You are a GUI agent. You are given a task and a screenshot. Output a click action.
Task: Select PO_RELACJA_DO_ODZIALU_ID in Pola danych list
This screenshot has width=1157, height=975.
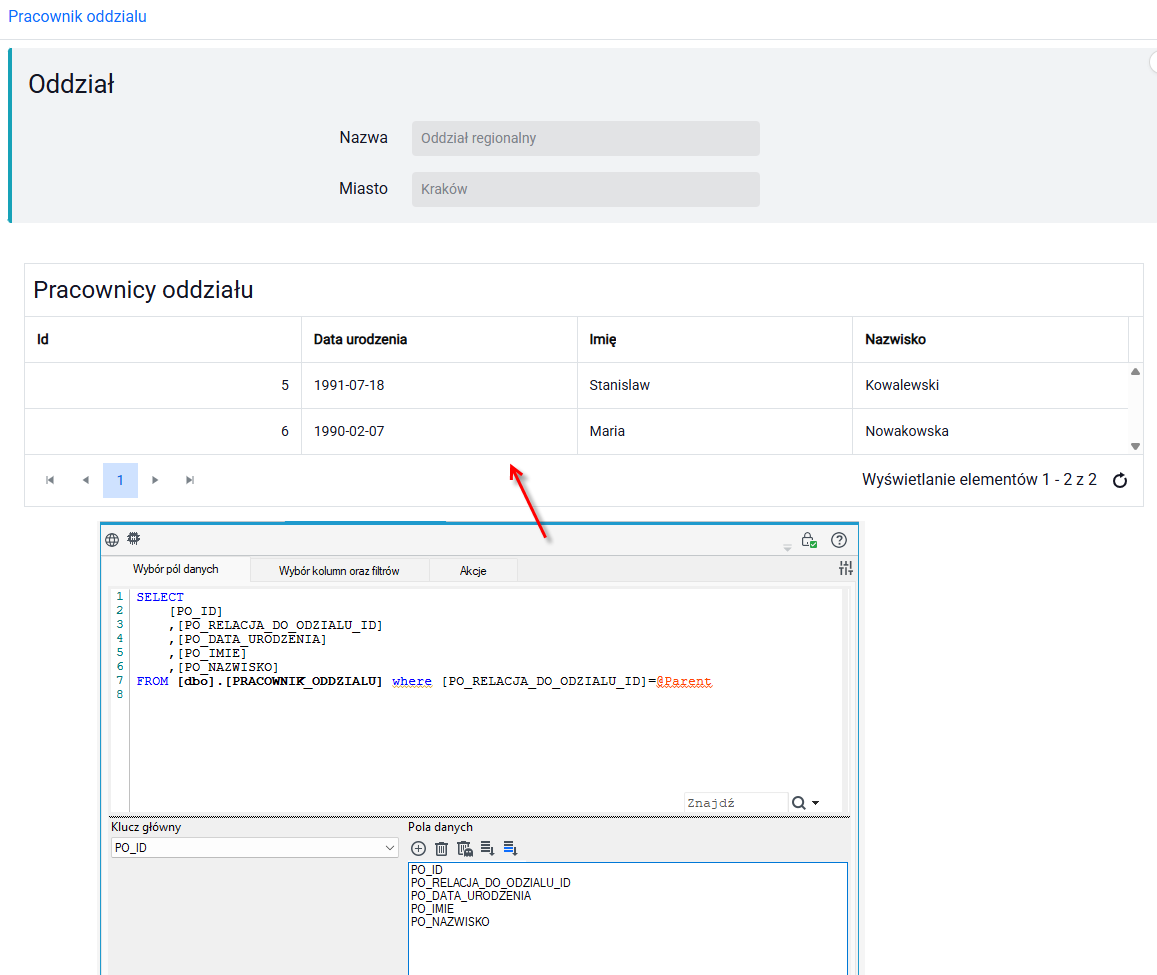point(491,883)
